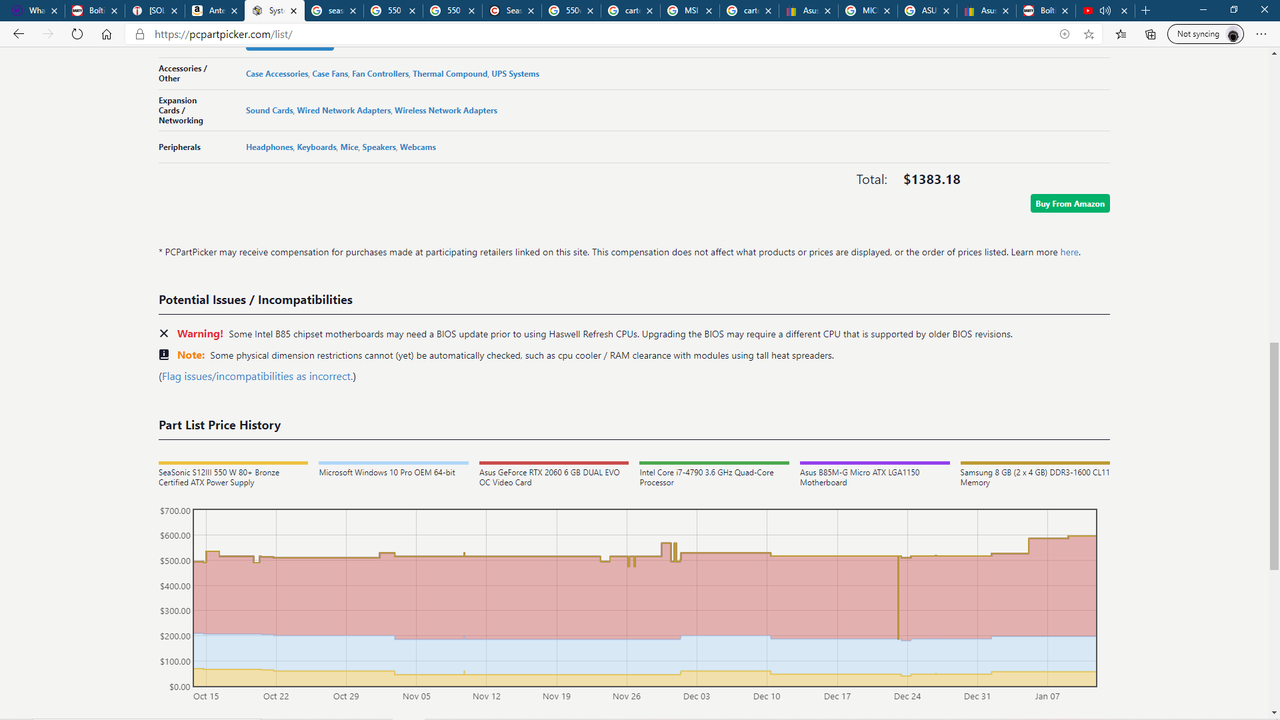This screenshot has width=1280, height=720.
Task: Open the UPS Systems link
Action: click(515, 74)
